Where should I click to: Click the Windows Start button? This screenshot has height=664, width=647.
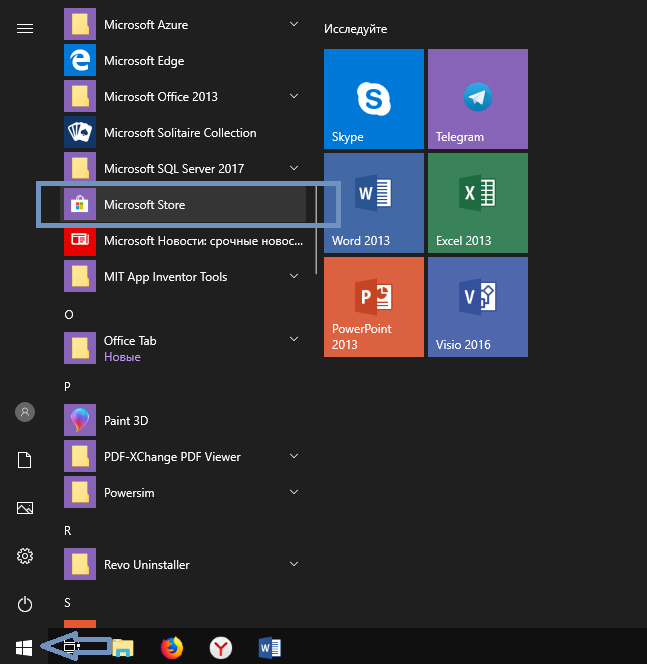[x=24, y=648]
